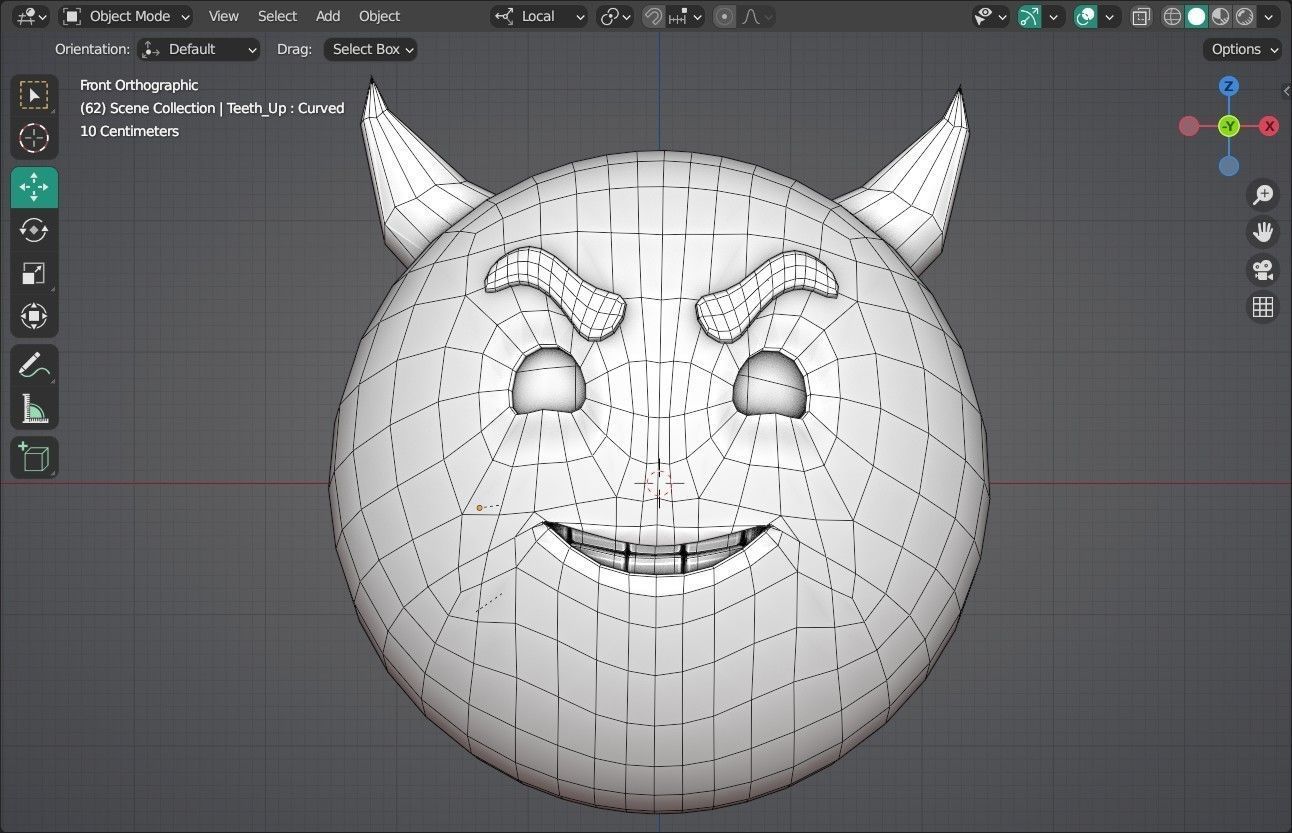This screenshot has width=1292, height=833.
Task: Click the zoom magnifier viewport icon
Action: click(x=1263, y=194)
